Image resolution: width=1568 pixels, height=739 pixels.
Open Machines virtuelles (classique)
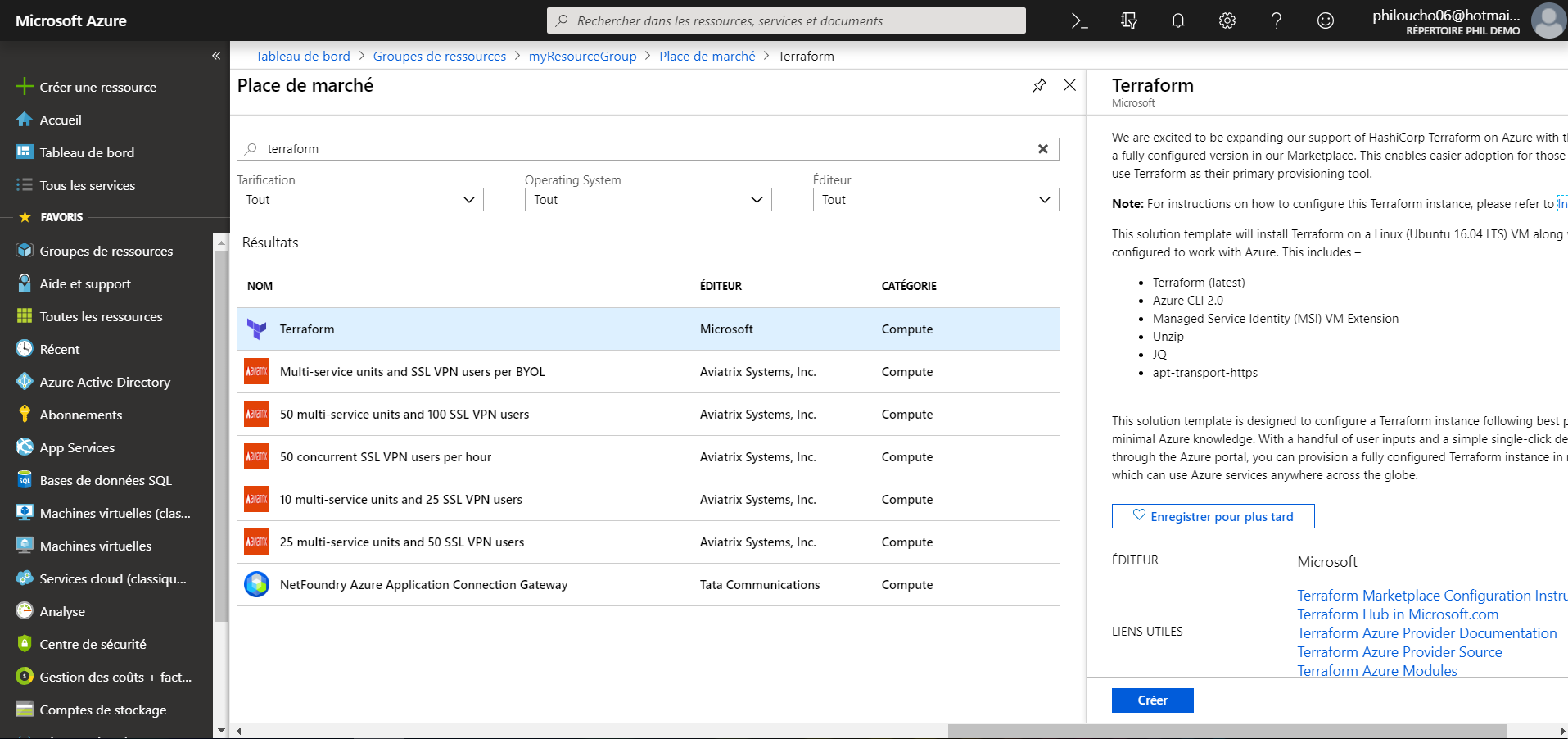click(115, 513)
